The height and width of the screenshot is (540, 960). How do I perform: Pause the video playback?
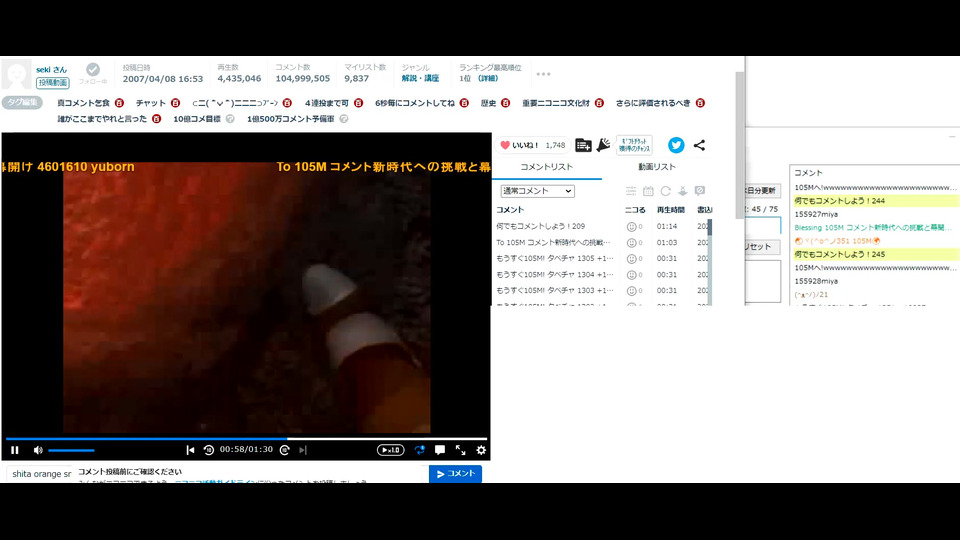pos(15,450)
